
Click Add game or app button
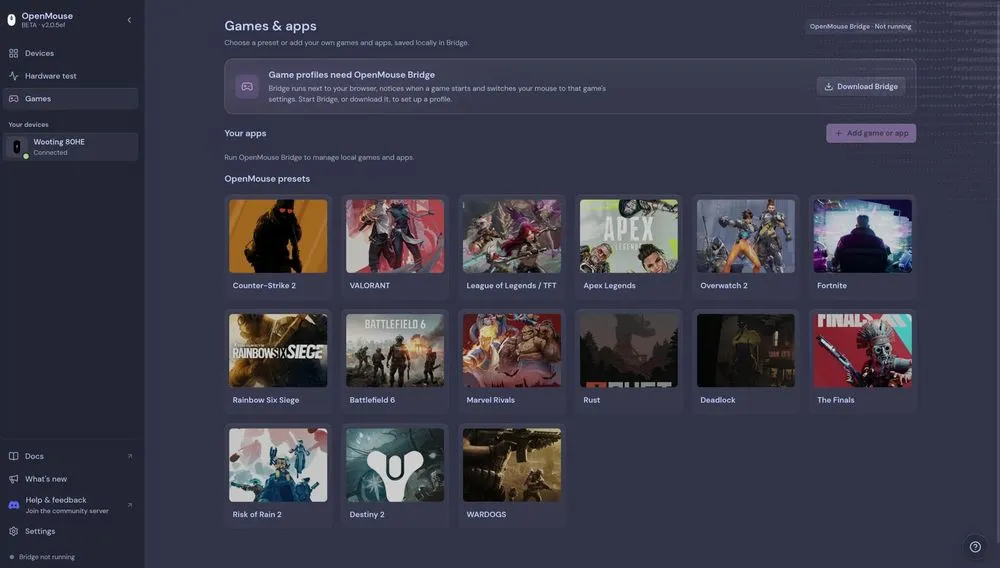pos(871,133)
